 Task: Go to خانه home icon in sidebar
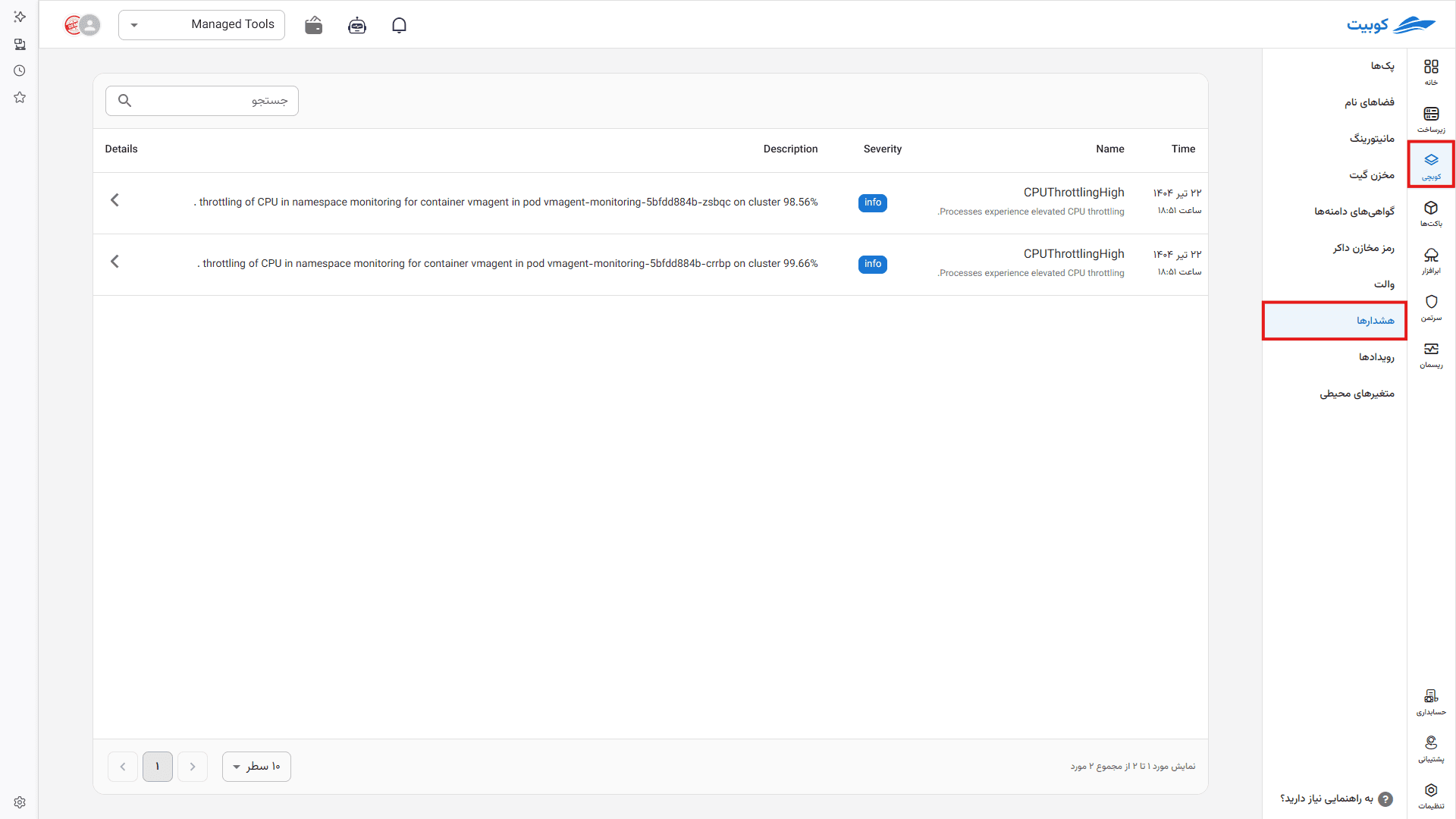1431,72
